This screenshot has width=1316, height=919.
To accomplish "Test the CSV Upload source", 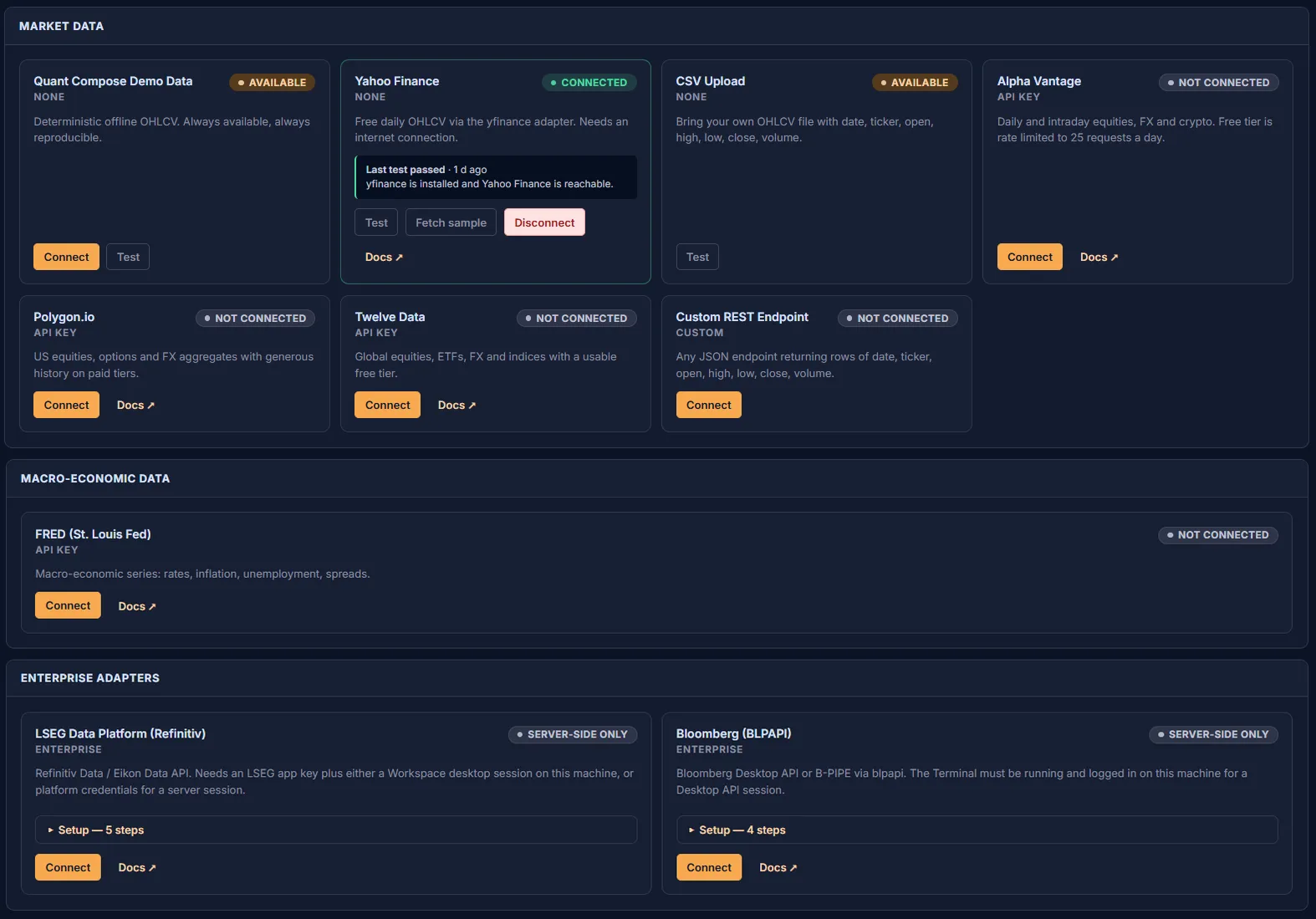I will 697,257.
